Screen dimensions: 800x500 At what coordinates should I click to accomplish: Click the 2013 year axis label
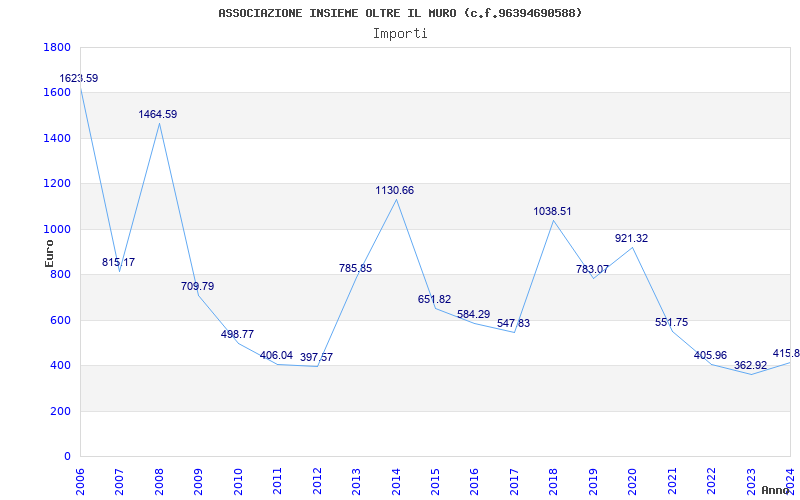[x=357, y=480]
